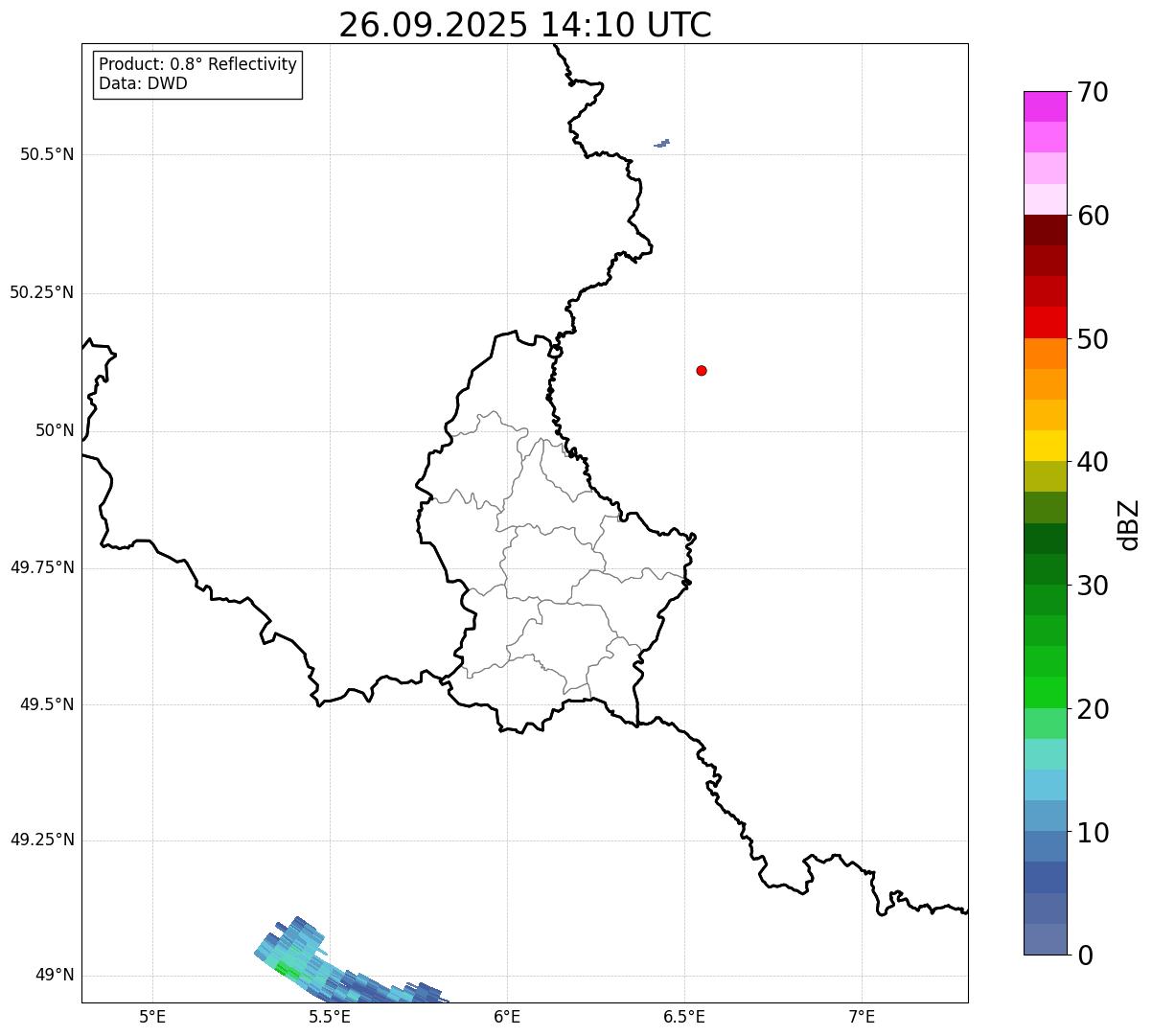
Task: Click the 50.5°N latitude tick label
Action: (47, 154)
